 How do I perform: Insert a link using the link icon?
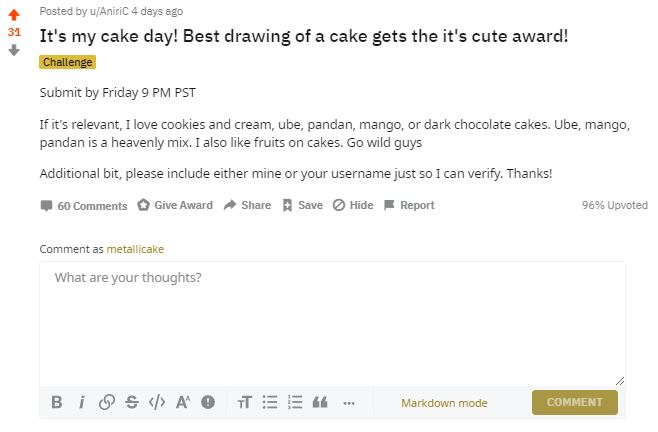(x=107, y=402)
